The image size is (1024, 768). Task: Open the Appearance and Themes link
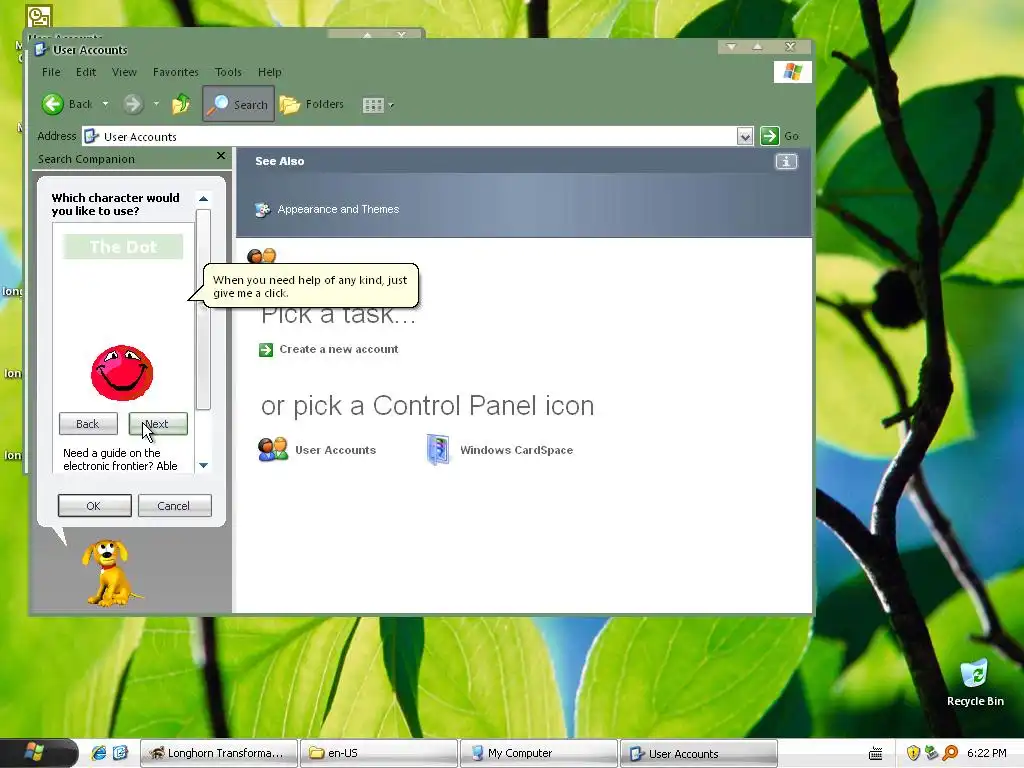338,209
